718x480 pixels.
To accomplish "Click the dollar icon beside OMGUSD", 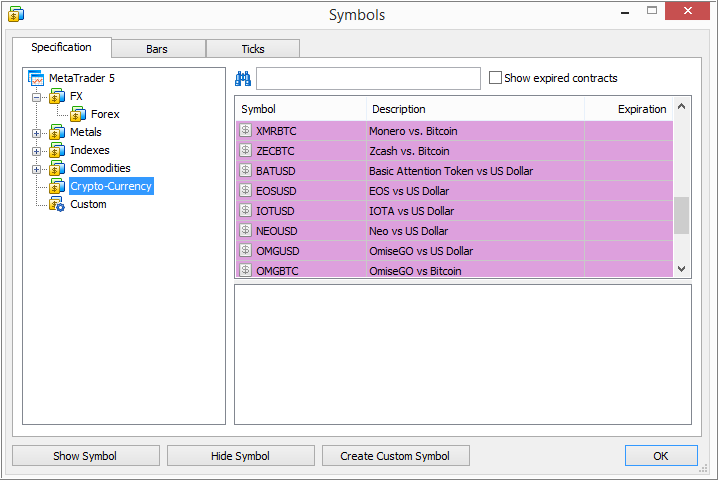I will [245, 250].
